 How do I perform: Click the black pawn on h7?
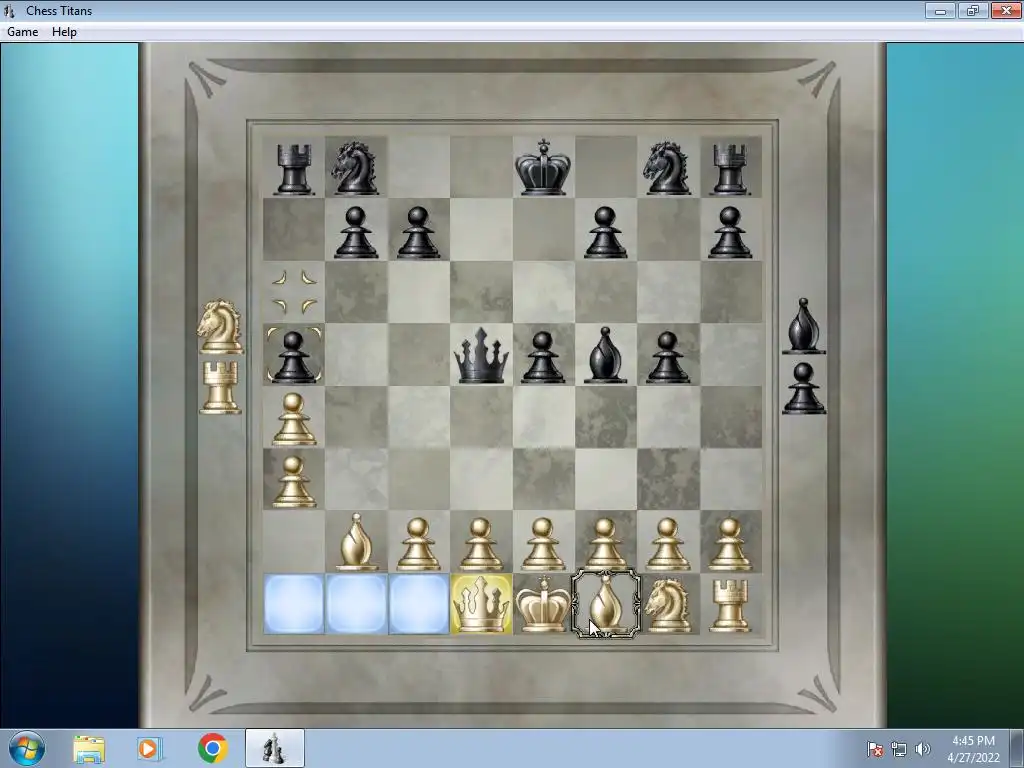pos(730,232)
